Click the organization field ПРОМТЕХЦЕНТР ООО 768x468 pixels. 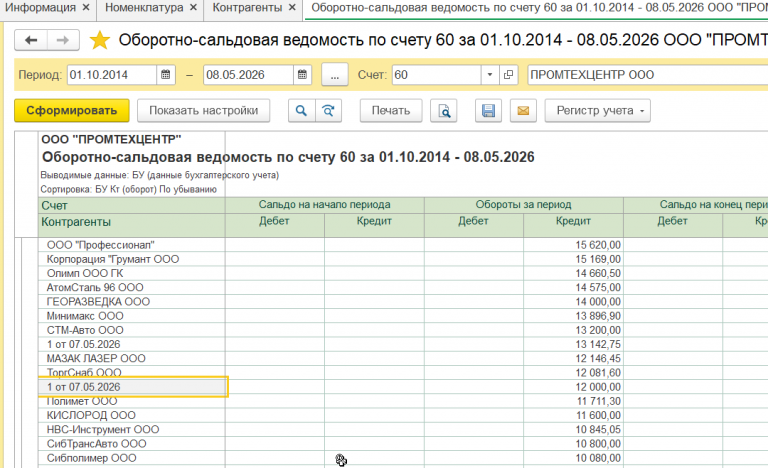pos(648,75)
